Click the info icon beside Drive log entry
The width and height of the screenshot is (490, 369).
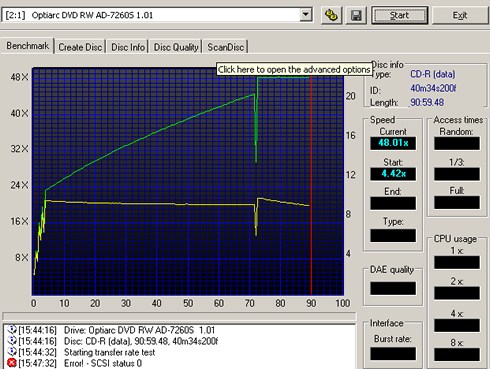pos(12,330)
